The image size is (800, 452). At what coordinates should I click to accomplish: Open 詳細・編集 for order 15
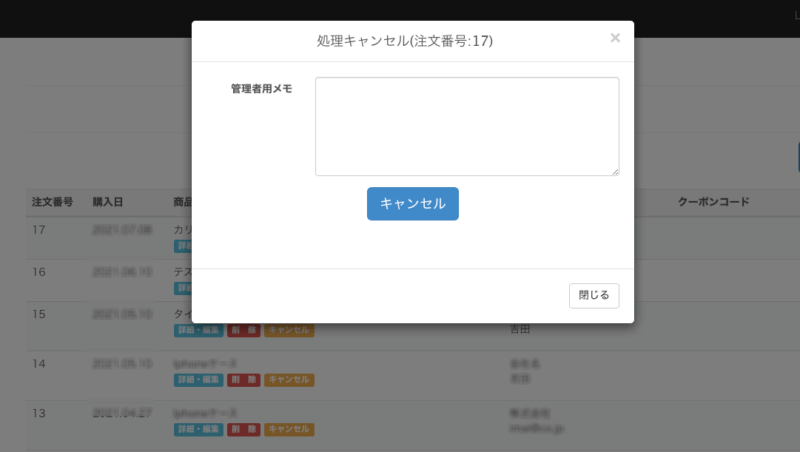[198, 330]
